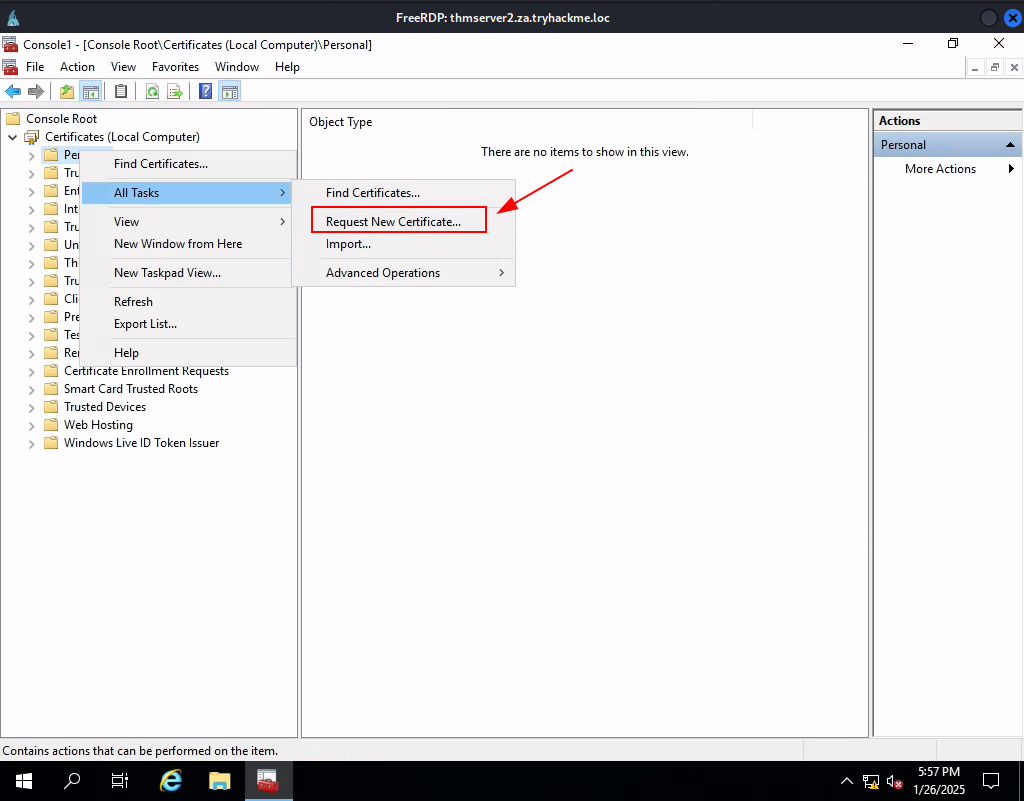
Task: Select the Windows Live ID Token Issuer label
Action: 141,443
